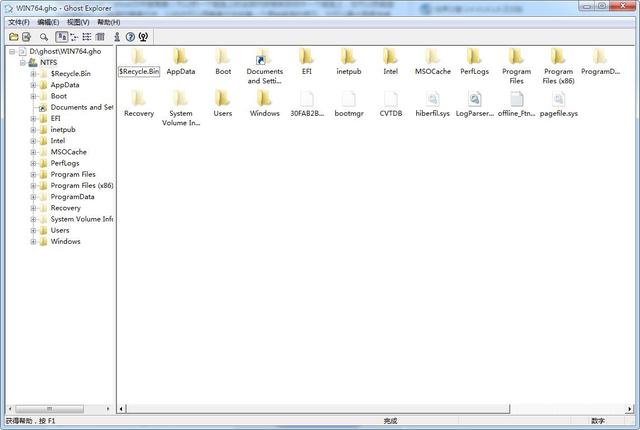Viewport: 640px width, 430px height.
Task: Collapse the D:\ghost\WIN764.gho root node
Action: click(x=12, y=51)
